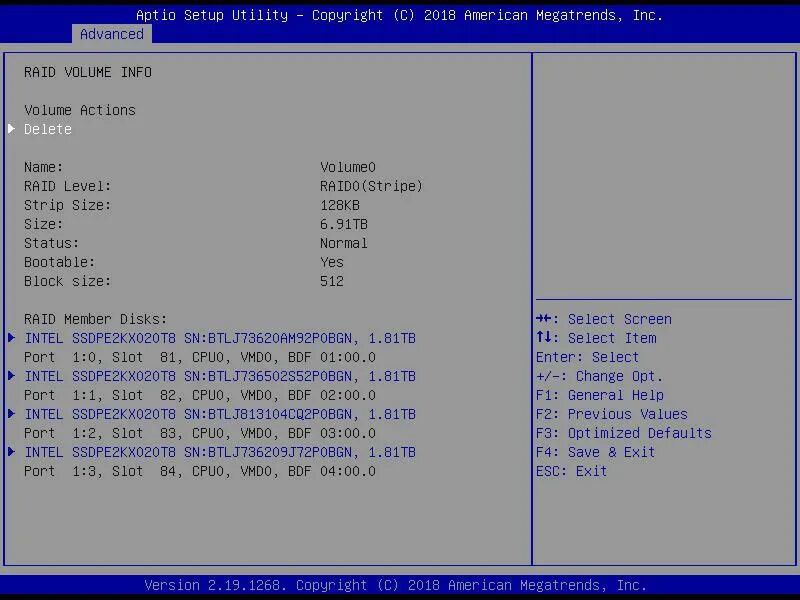Click the F3: Optimized Defaults line

click(624, 433)
